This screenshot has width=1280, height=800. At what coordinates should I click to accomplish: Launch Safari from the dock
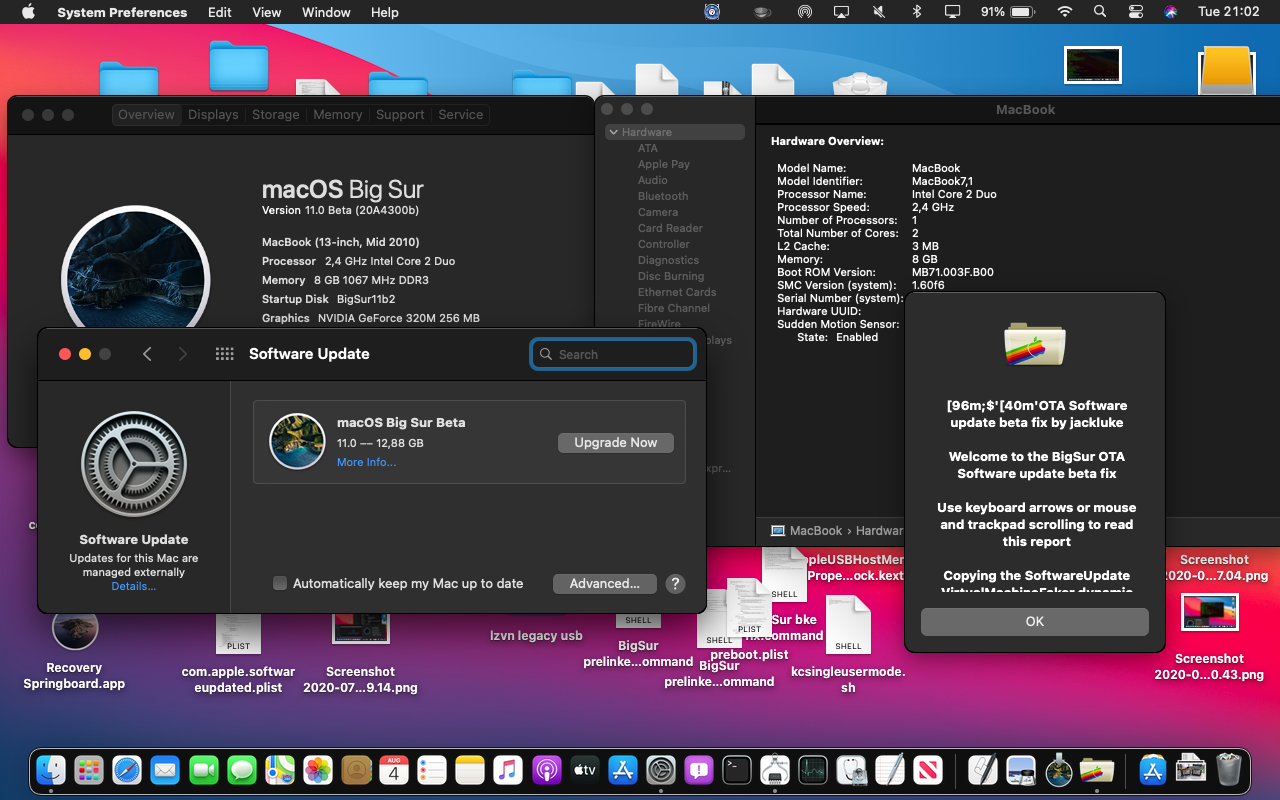(x=127, y=770)
